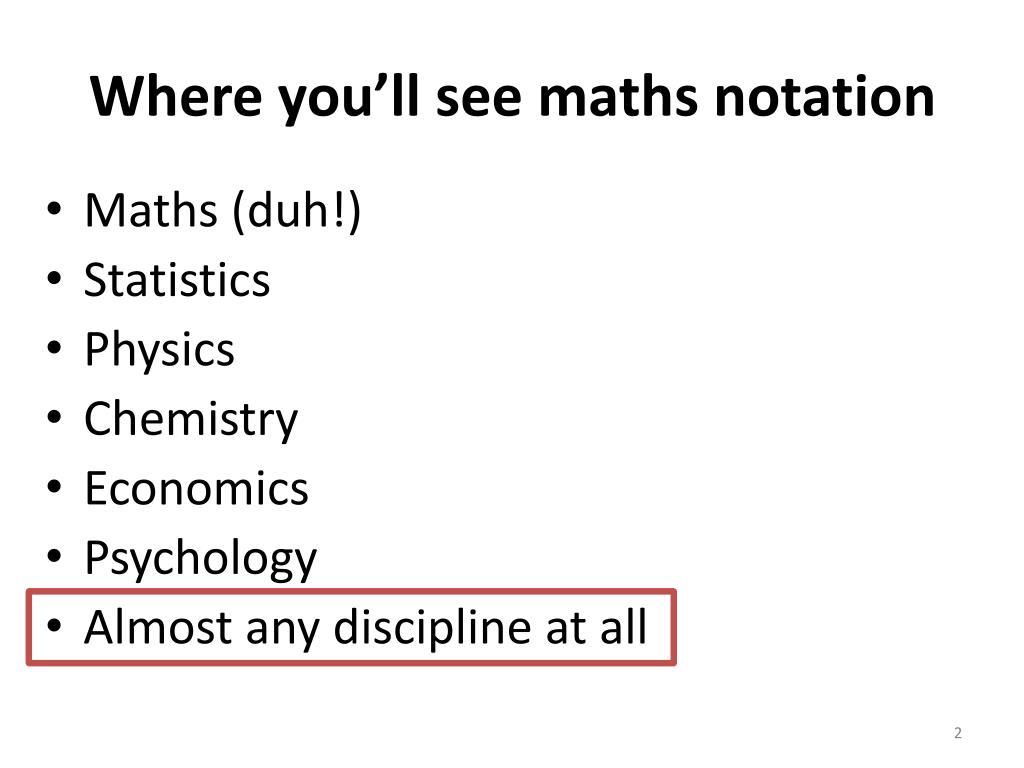Click the slide title 'Where you'll see maths notation'
The height and width of the screenshot is (768, 1024).
tap(512, 98)
